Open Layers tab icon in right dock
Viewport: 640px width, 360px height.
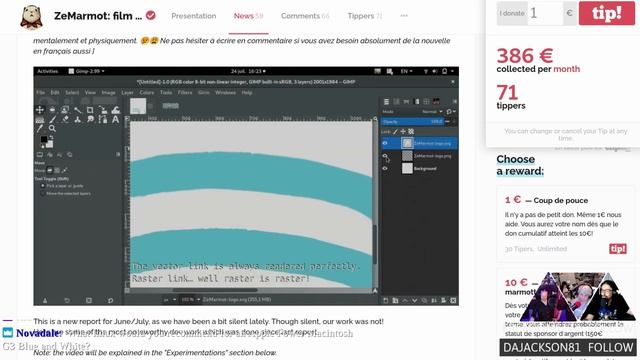pos(387,101)
